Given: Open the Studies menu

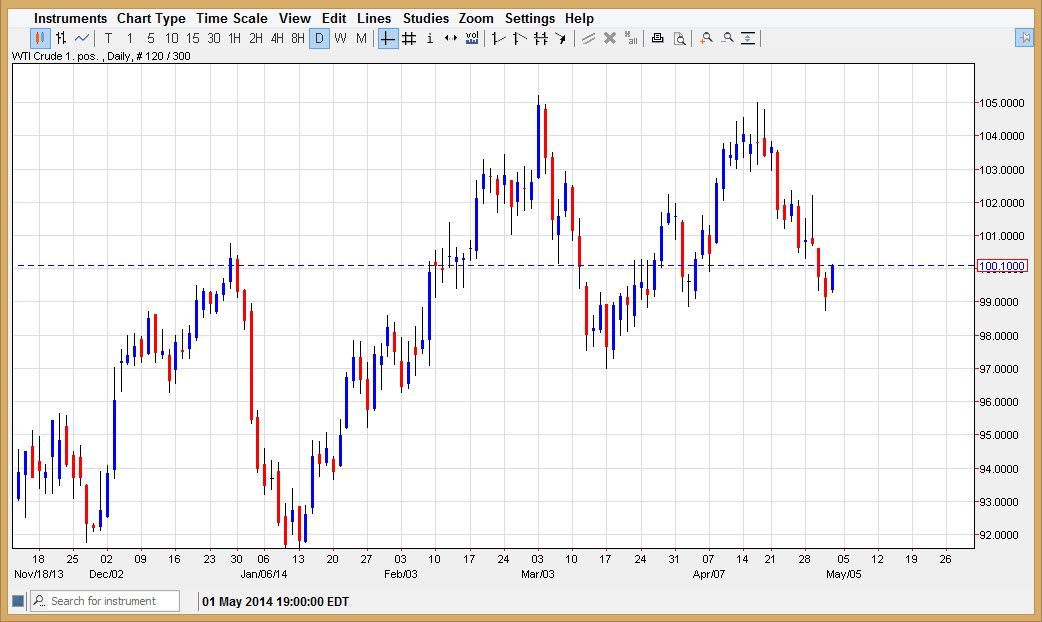Looking at the screenshot, I should point(425,18).
